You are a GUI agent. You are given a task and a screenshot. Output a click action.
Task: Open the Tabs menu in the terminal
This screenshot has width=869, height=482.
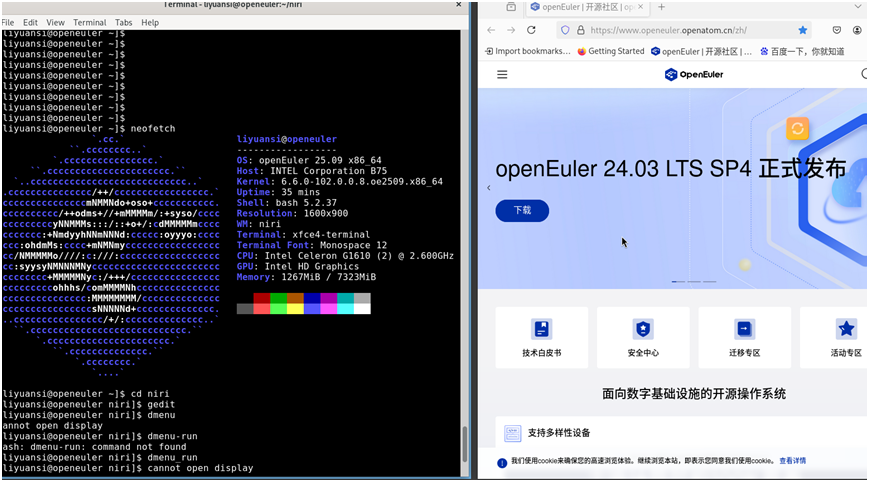point(124,23)
